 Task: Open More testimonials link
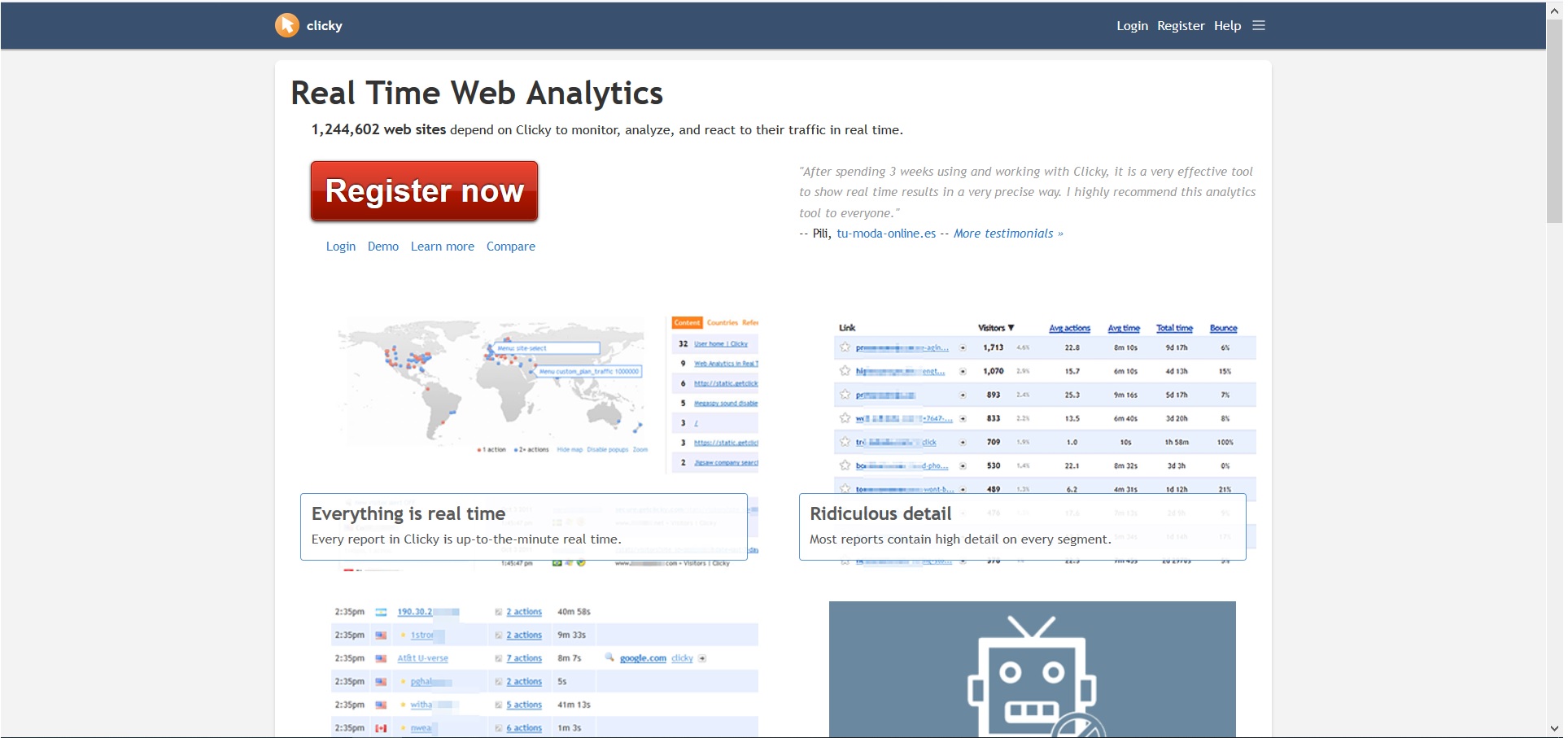click(1008, 234)
